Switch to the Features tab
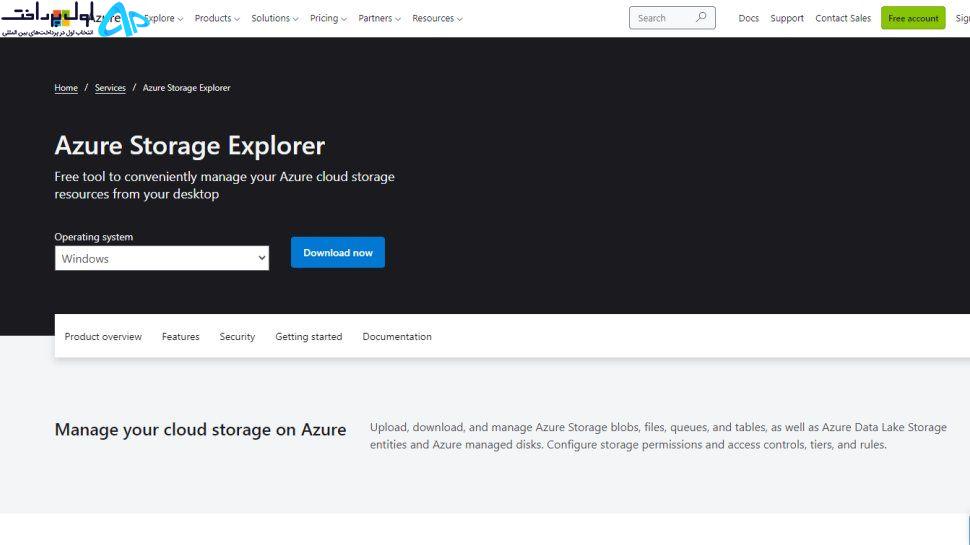This screenshot has width=970, height=545. [181, 337]
